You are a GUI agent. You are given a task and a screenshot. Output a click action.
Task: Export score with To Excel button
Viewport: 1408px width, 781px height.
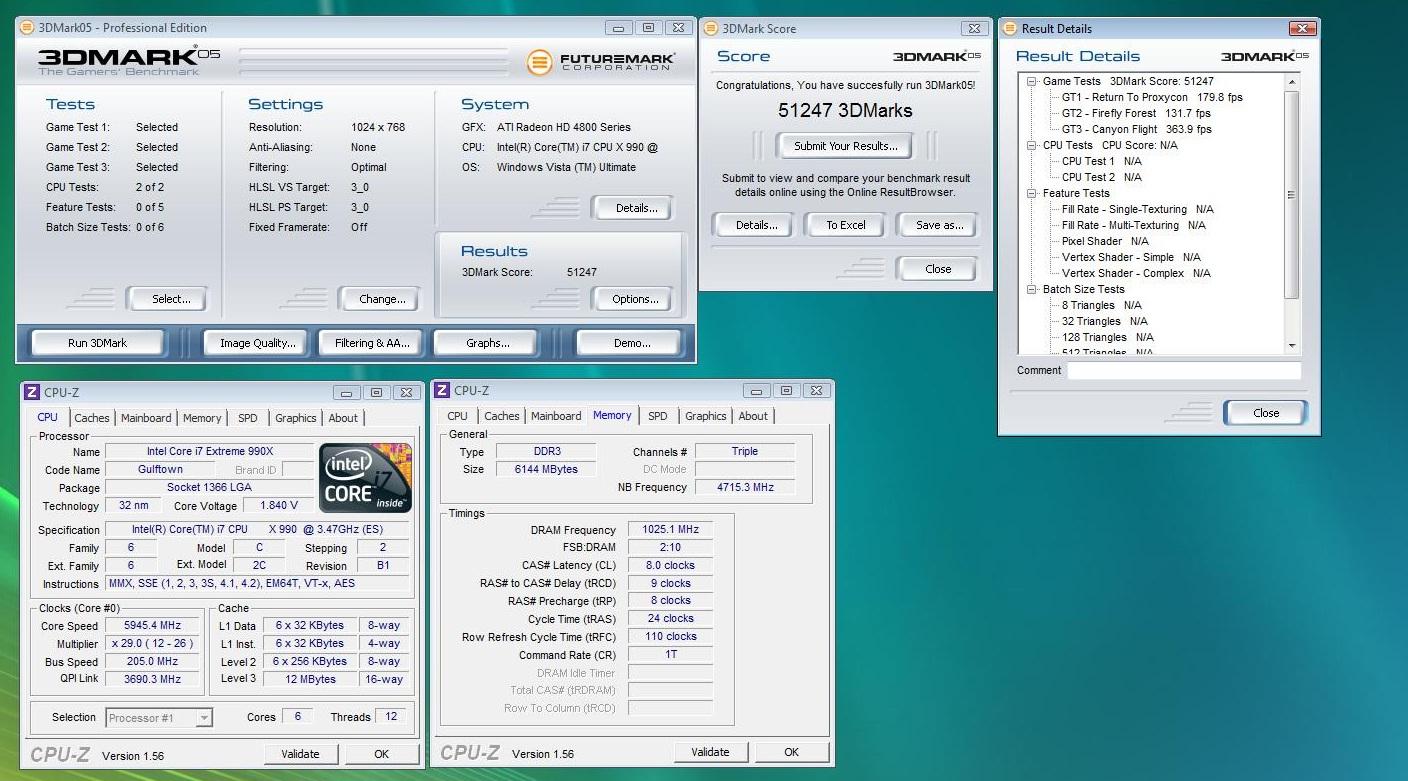point(846,225)
